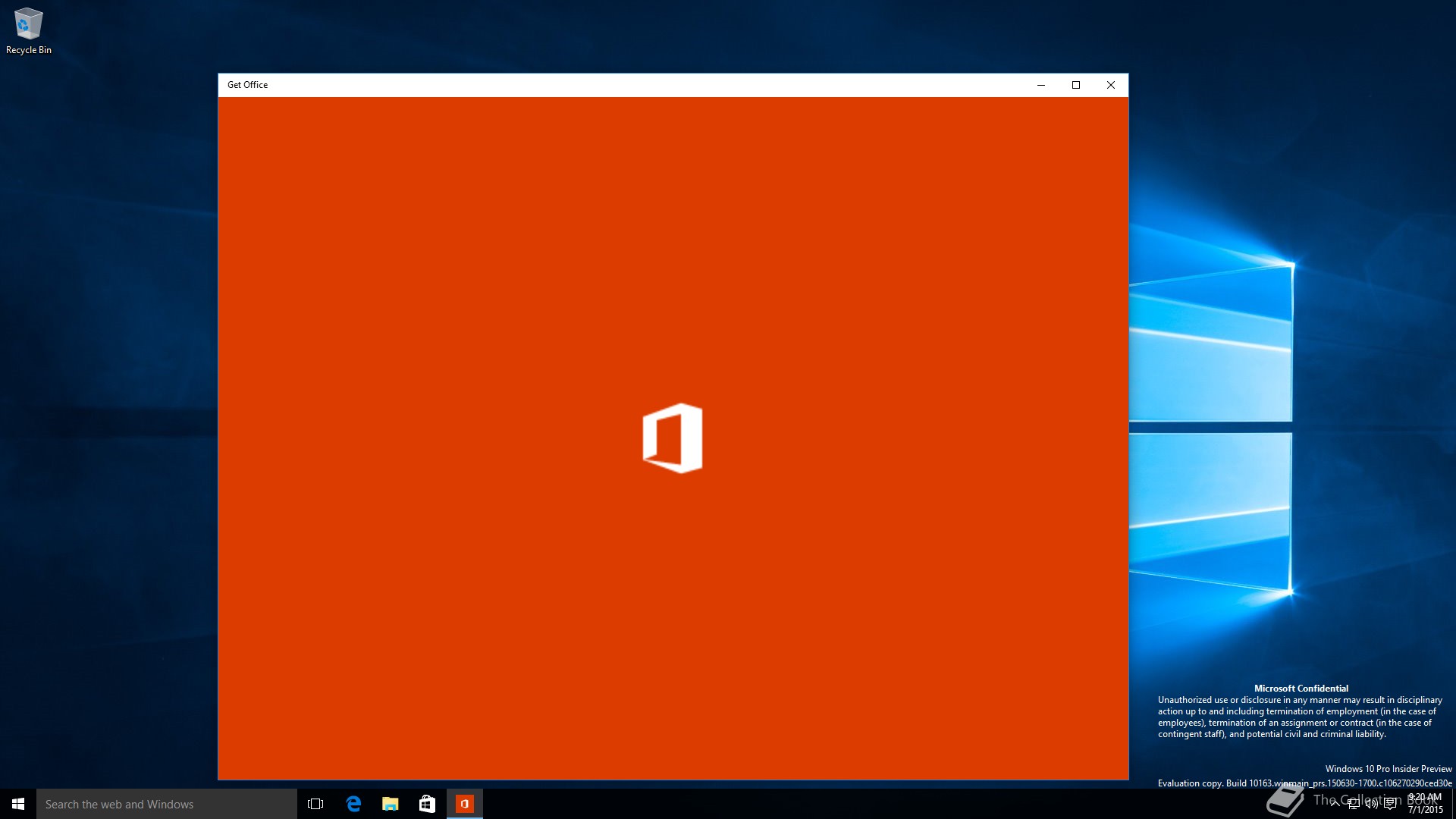The width and height of the screenshot is (1456, 819).
Task: Select the Get Office taskbar button
Action: click(x=464, y=804)
